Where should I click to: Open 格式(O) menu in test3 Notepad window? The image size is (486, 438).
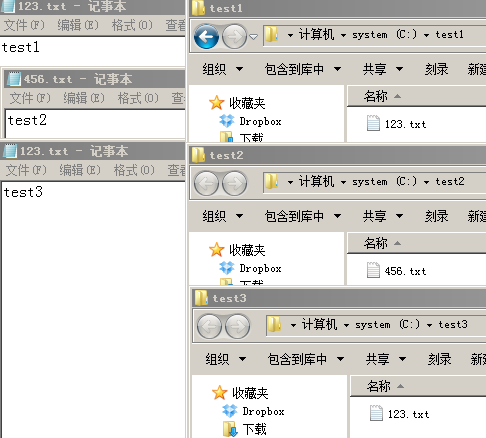tap(134, 170)
